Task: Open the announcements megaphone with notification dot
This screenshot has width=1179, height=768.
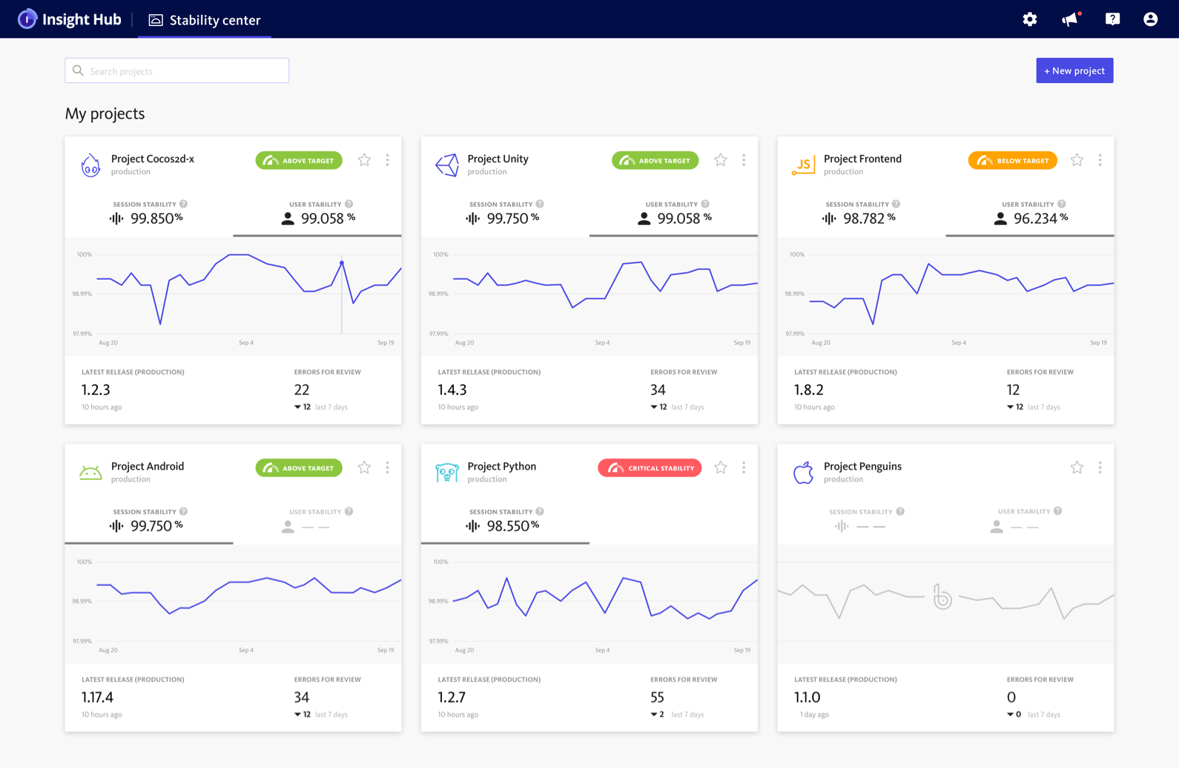Action: 1069,18
